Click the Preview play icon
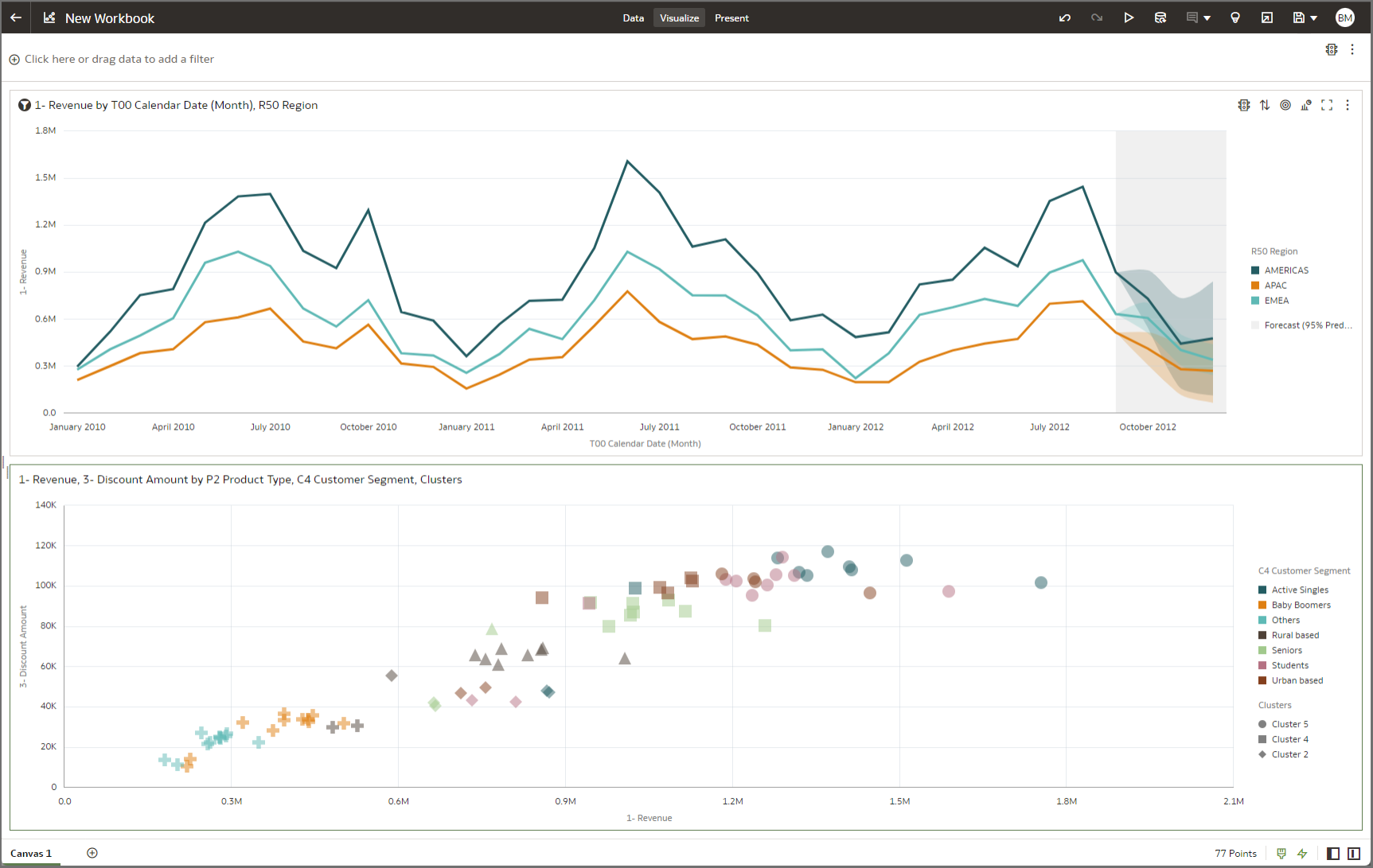This screenshot has height=868, width=1373. tap(1129, 18)
